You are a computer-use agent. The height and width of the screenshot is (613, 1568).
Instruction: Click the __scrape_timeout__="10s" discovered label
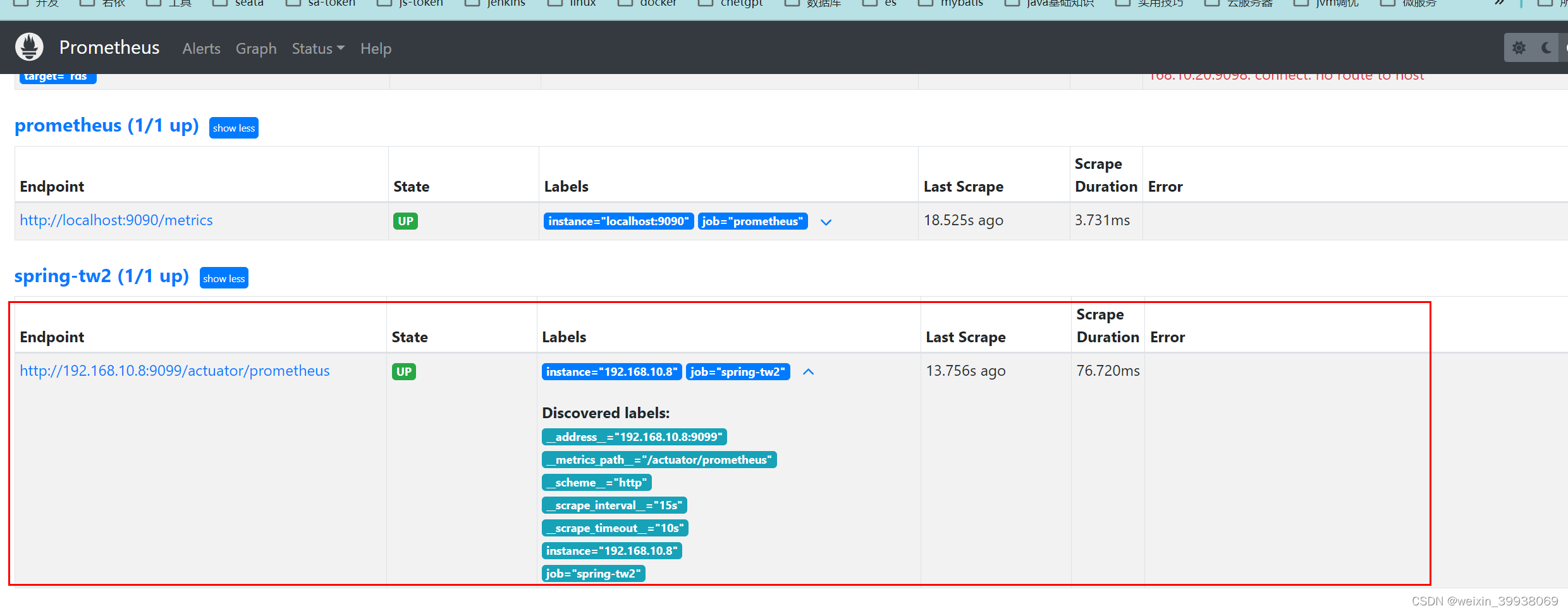coord(615,528)
